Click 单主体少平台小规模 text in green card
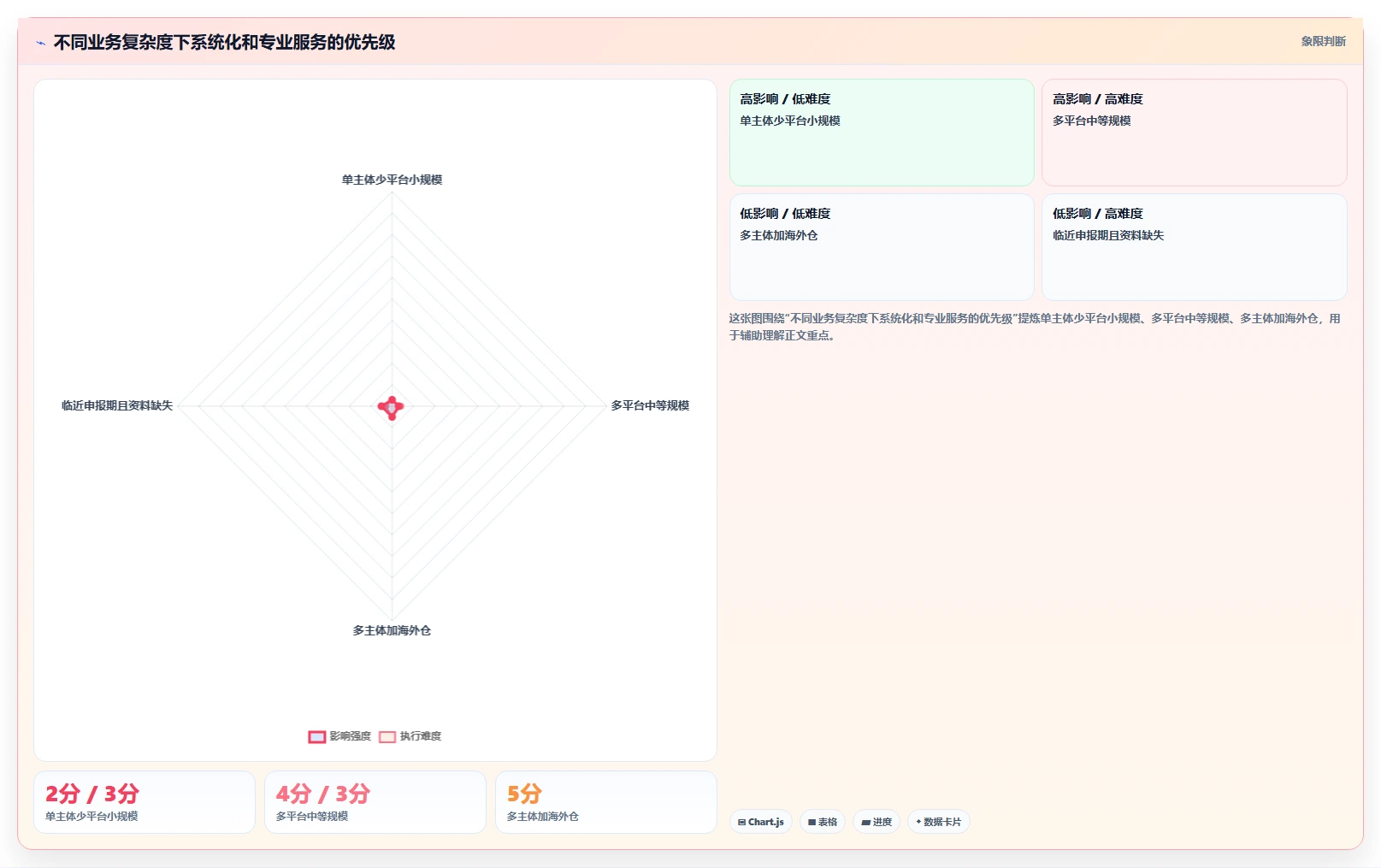The image size is (1381, 868). [790, 121]
